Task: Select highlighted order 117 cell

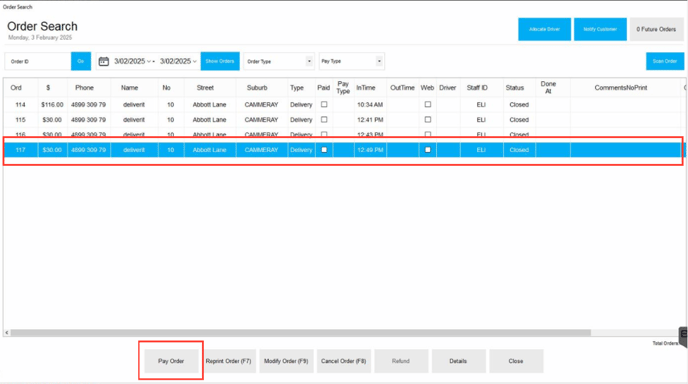Action: [20, 150]
